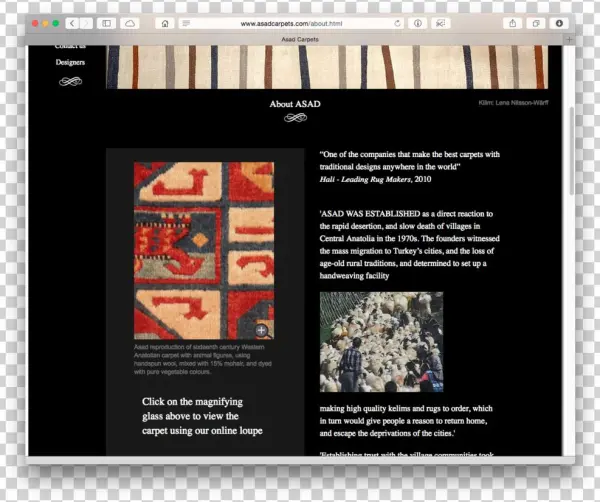
Task: Reload the page with the refresh icon
Action: [397, 23]
